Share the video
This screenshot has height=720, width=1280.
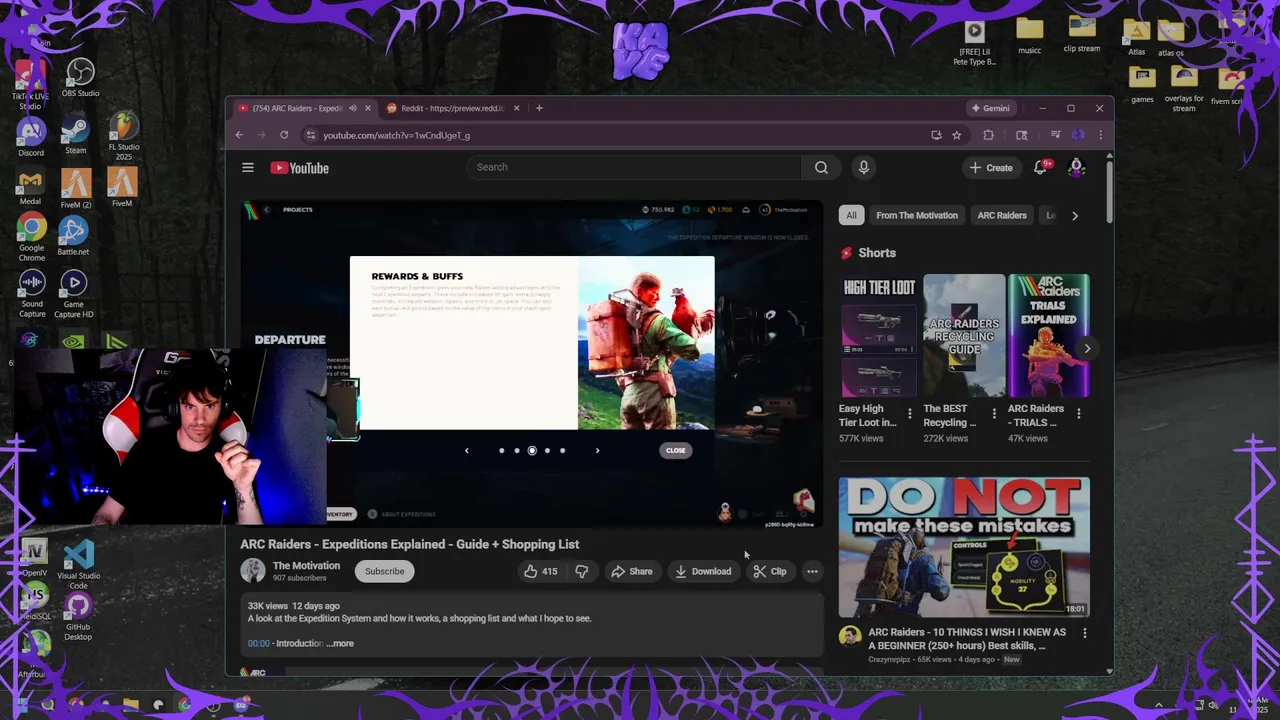pos(631,571)
